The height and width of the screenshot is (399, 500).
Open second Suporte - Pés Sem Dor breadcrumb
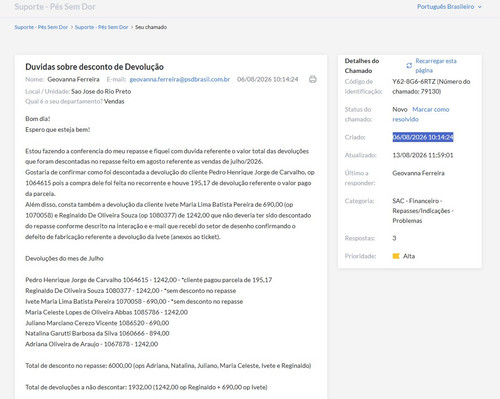(x=102, y=27)
